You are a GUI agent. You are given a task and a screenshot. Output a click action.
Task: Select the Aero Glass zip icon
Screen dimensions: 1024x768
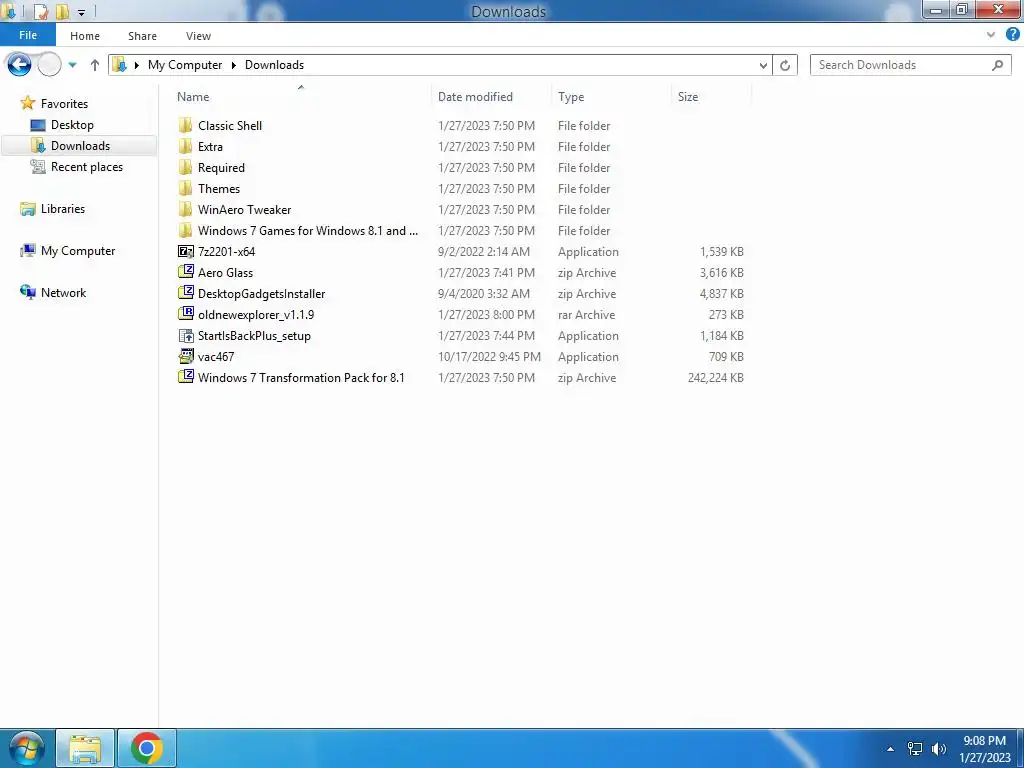[x=185, y=272]
